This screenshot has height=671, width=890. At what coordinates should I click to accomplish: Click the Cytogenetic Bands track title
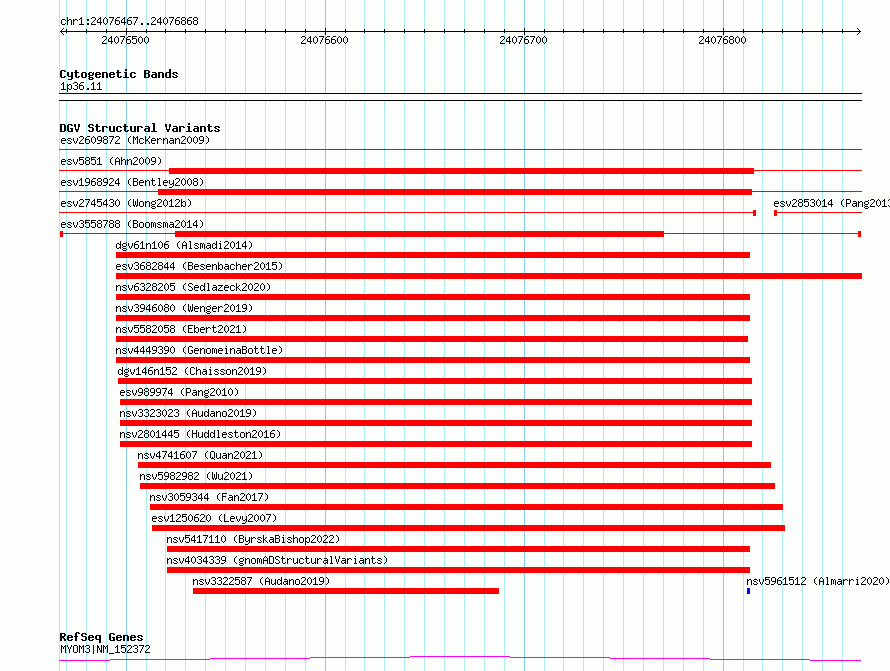click(x=119, y=74)
